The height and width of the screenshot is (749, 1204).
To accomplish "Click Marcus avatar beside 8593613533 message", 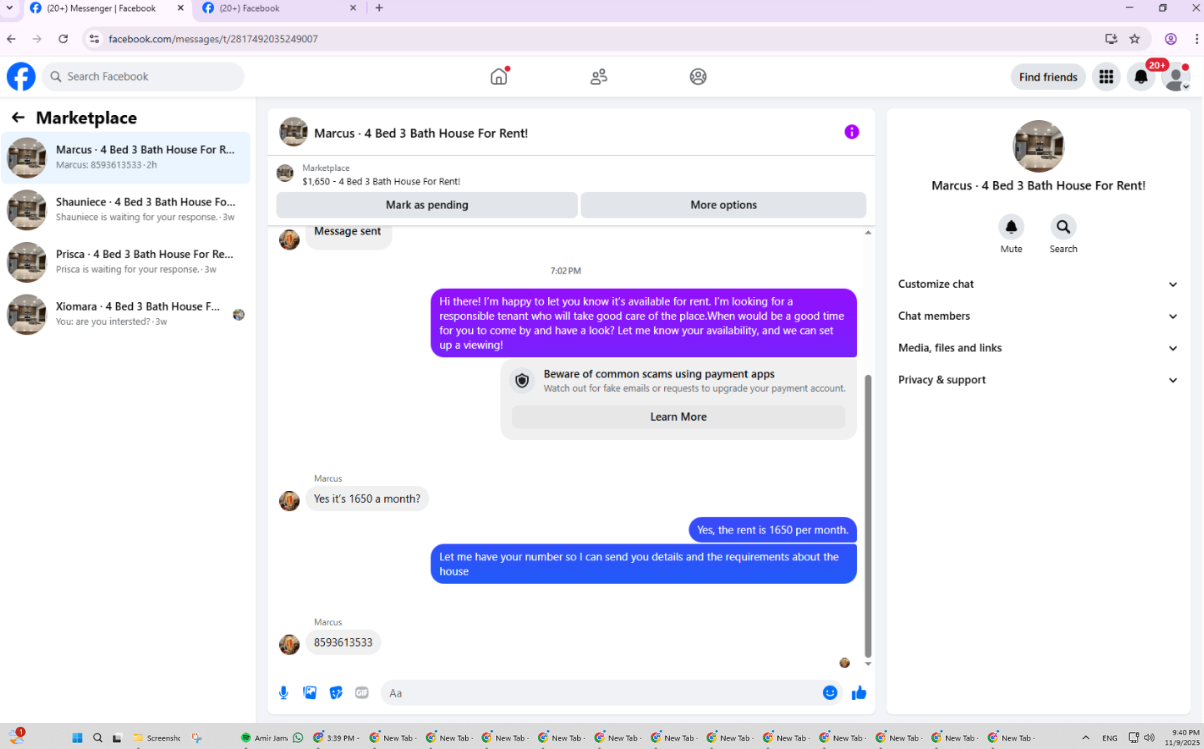I will click(289, 644).
